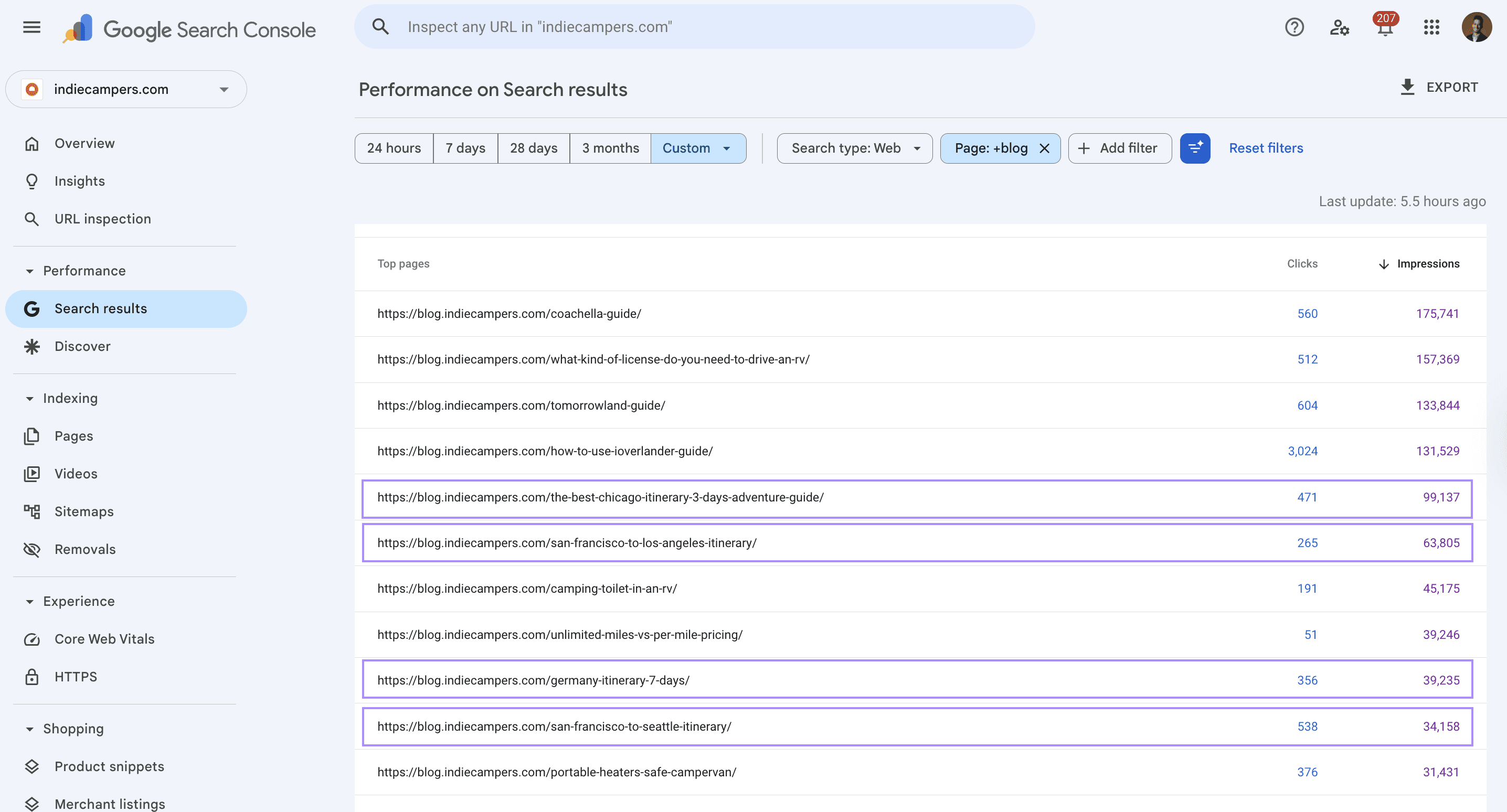Click the Top pages column header
Viewport: 1507px width, 812px height.
tap(403, 264)
